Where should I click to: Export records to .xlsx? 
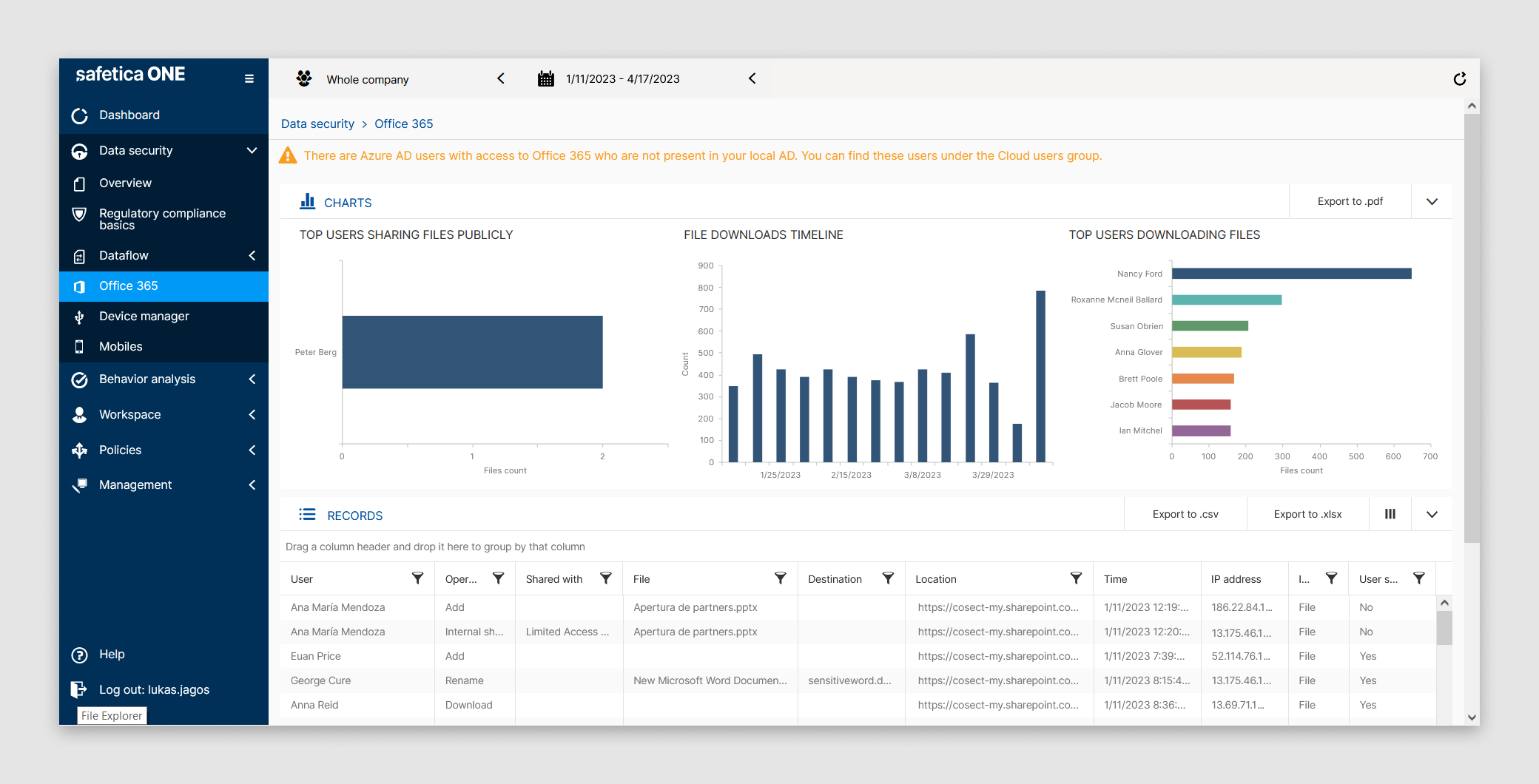pyautogui.click(x=1307, y=515)
